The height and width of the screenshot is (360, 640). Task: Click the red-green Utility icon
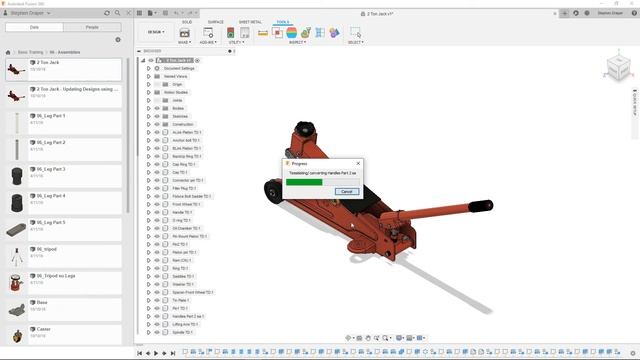(231, 33)
